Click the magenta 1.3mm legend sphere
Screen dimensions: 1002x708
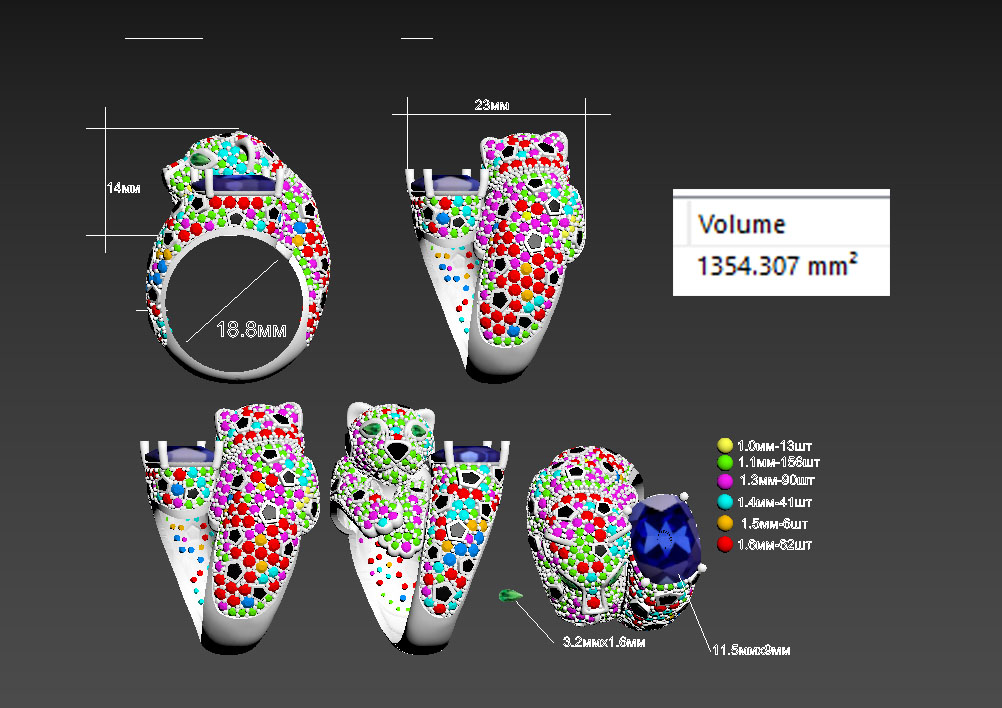pyautogui.click(x=725, y=481)
